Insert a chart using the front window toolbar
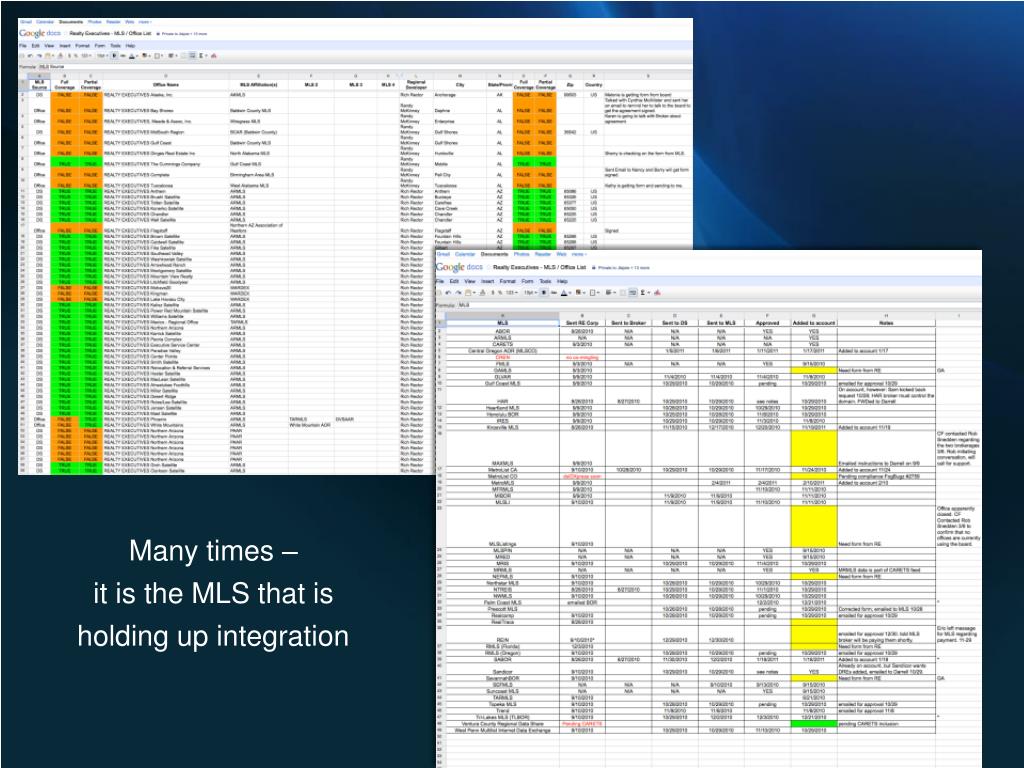Image resolution: width=1024 pixels, height=768 pixels. 657,293
